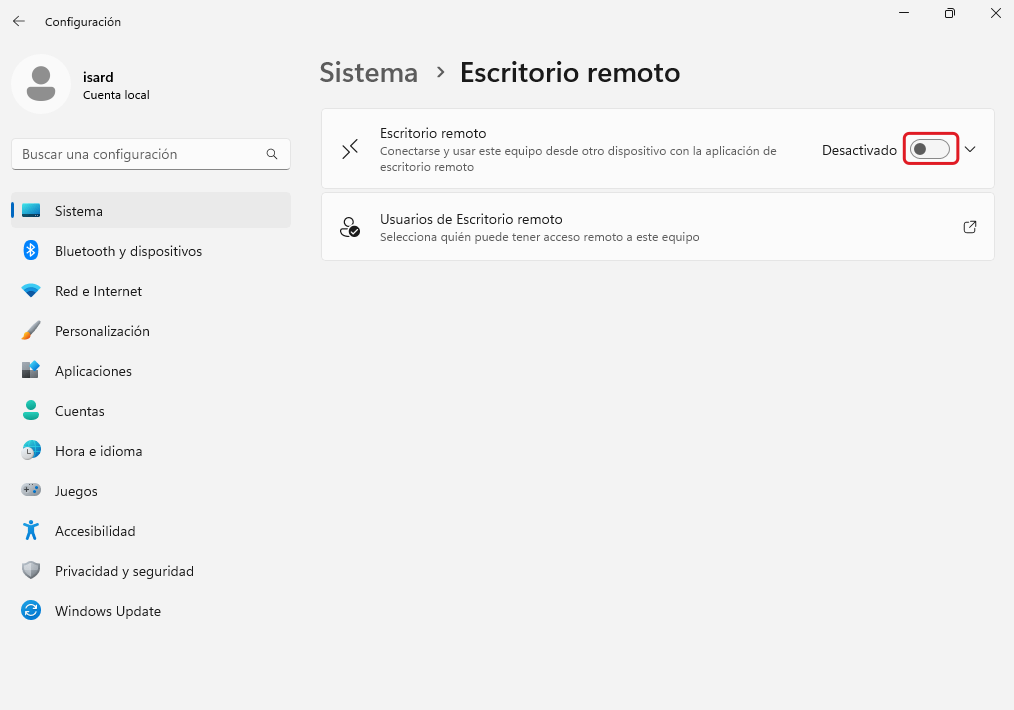Click the back arrow button
The image size is (1014, 710).
(x=19, y=21)
